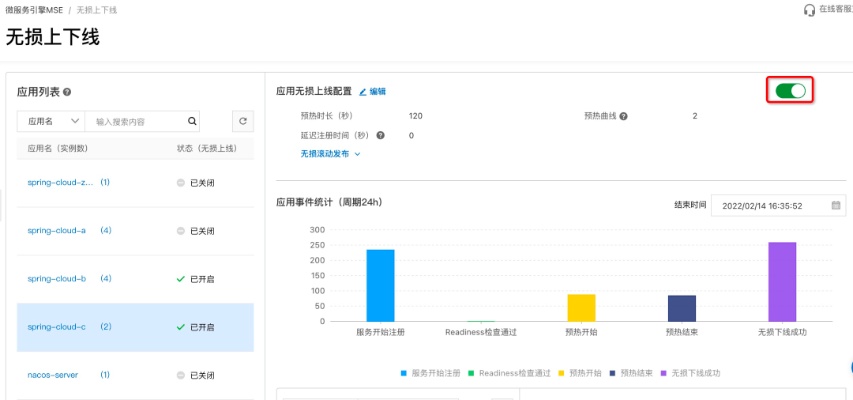Click grey 已关闭 status icon of nacos-server
This screenshot has height=400, width=853.
(181, 376)
